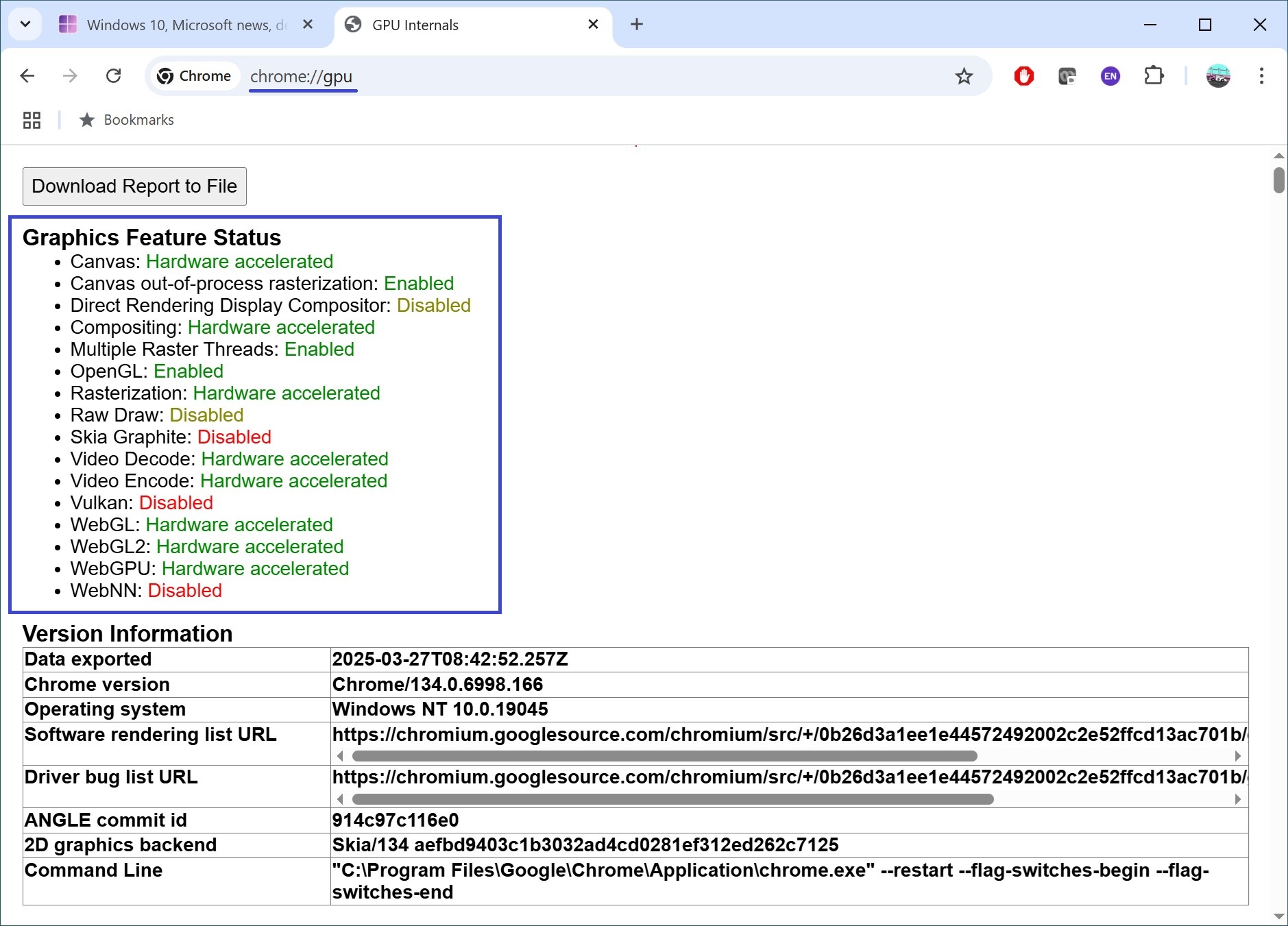Screen dimensions: 1288x926
Task: Click the Chrome site info chip
Action: point(195,76)
